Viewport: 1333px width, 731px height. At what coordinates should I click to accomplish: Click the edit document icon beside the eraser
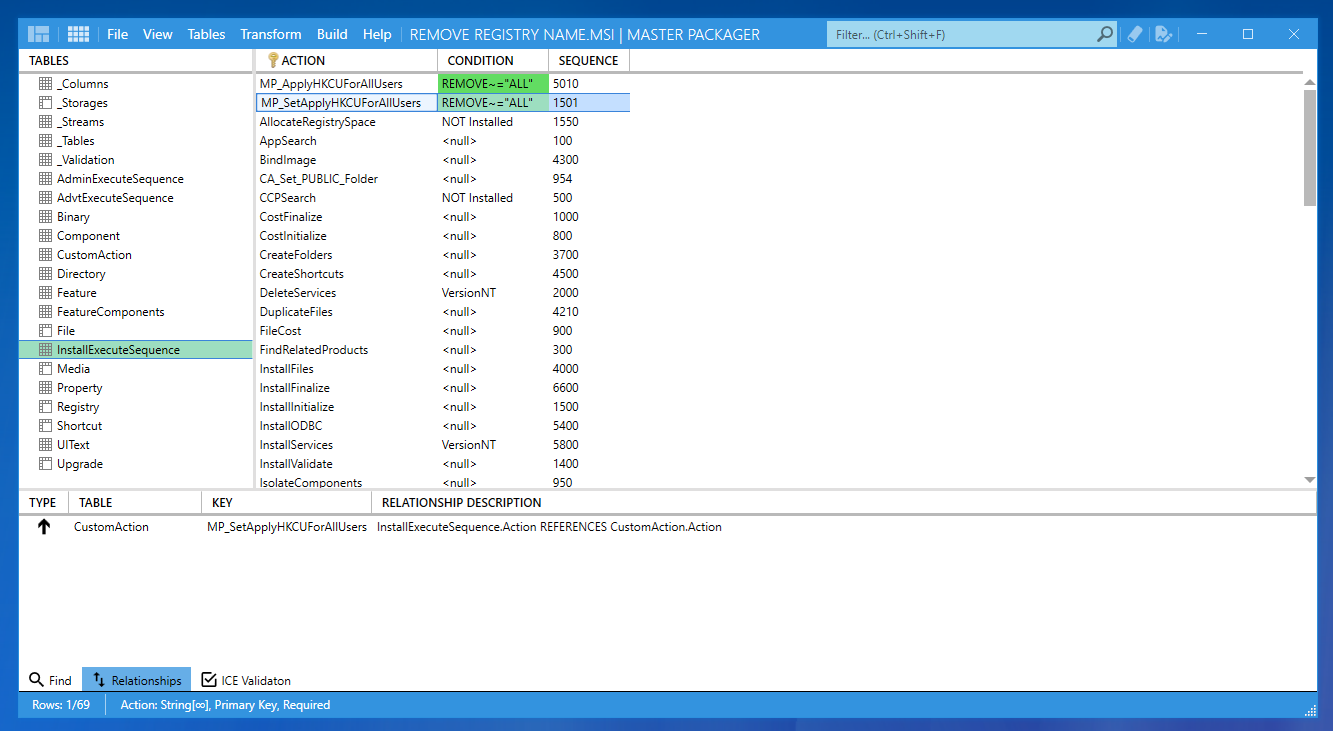click(x=1163, y=34)
